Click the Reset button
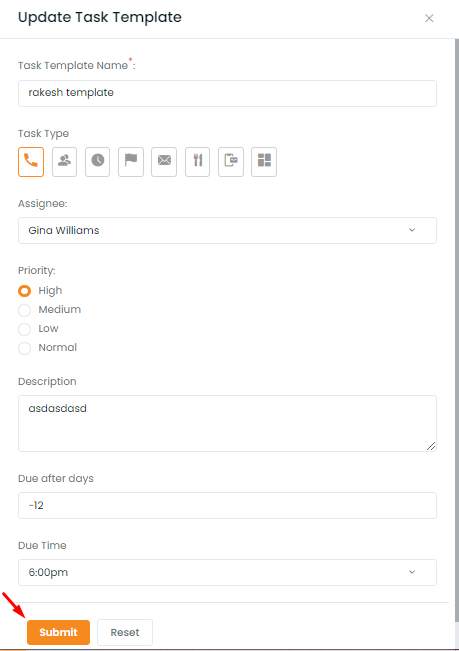 pyautogui.click(x=125, y=632)
